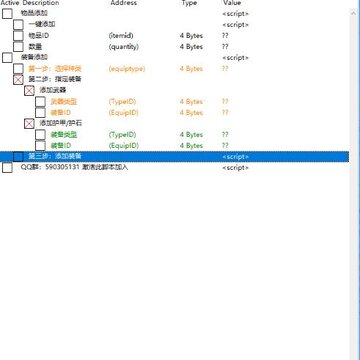
Task: Tick the green 装备类型 row checkbox
Action: (40, 135)
